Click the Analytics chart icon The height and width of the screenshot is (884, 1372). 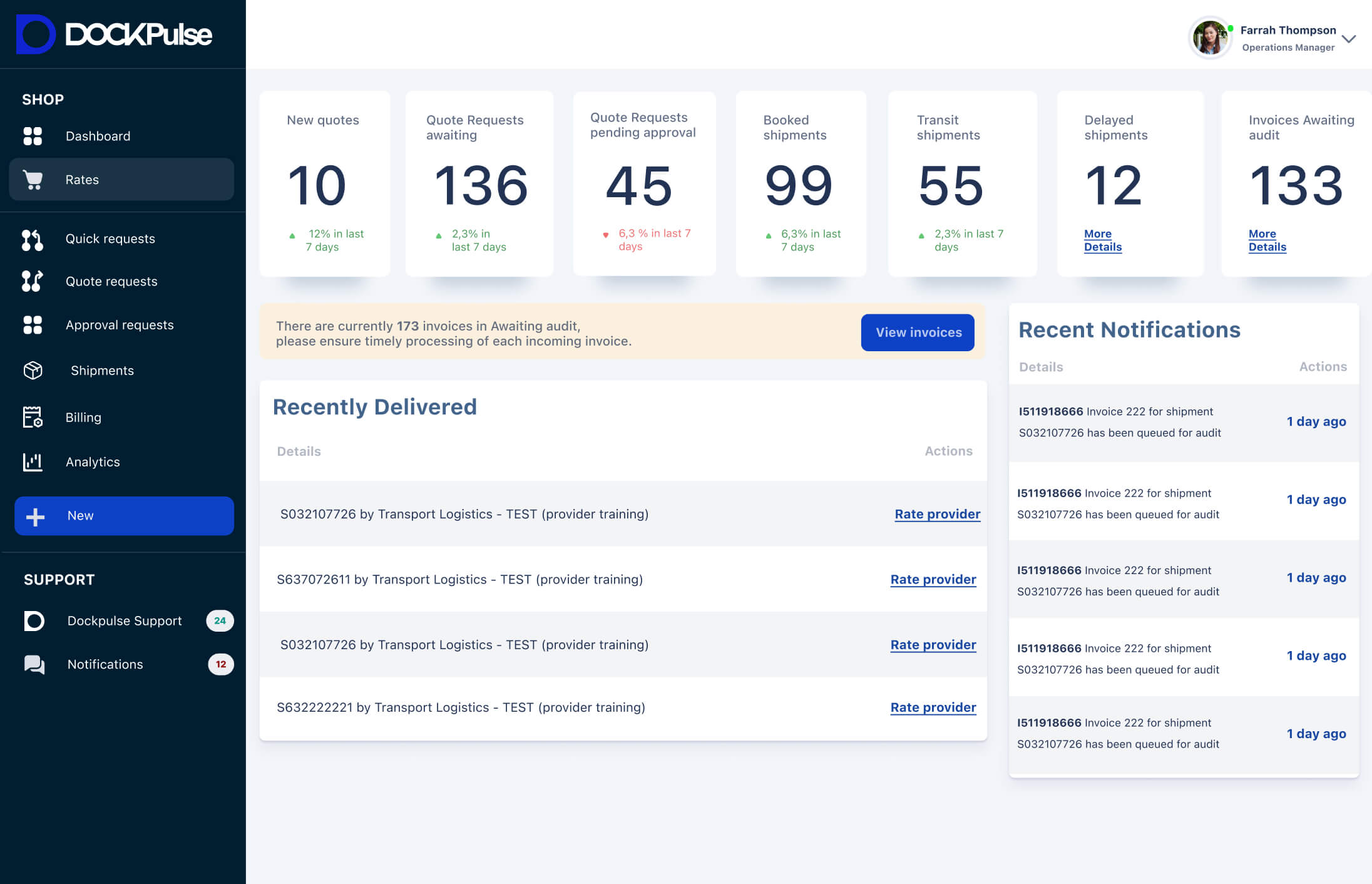click(x=33, y=462)
